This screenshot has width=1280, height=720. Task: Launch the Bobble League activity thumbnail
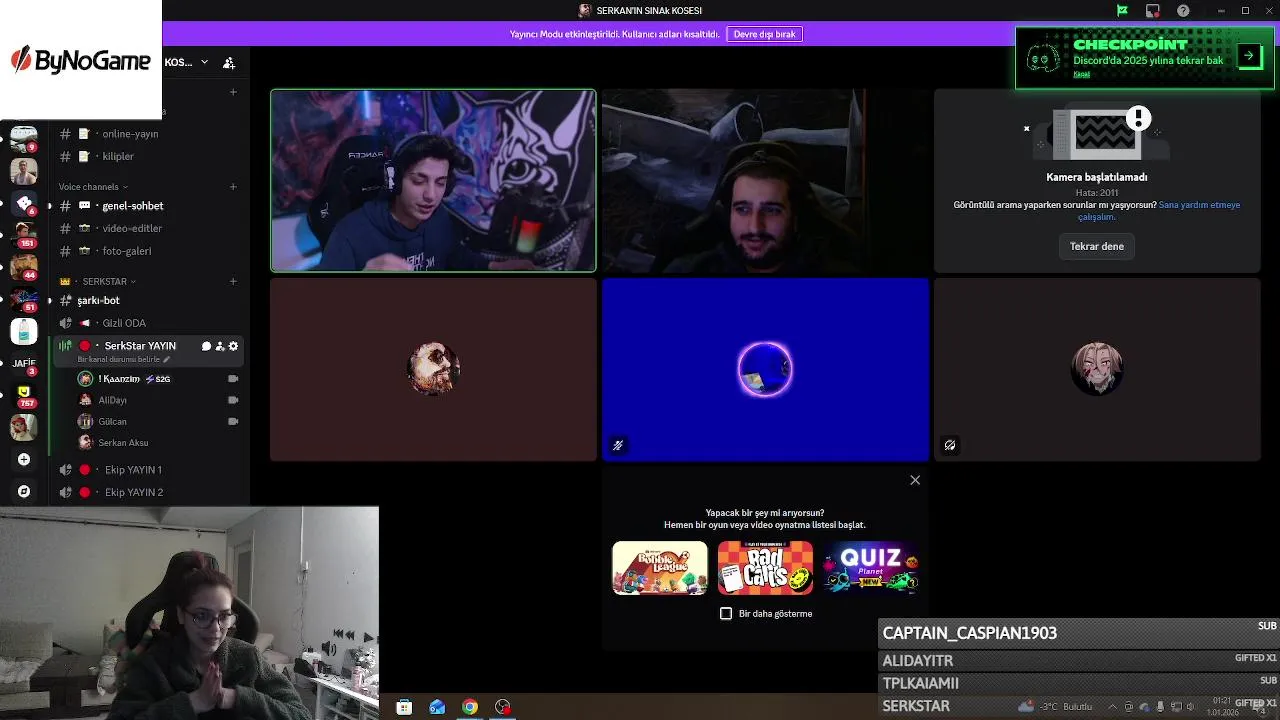(x=660, y=568)
